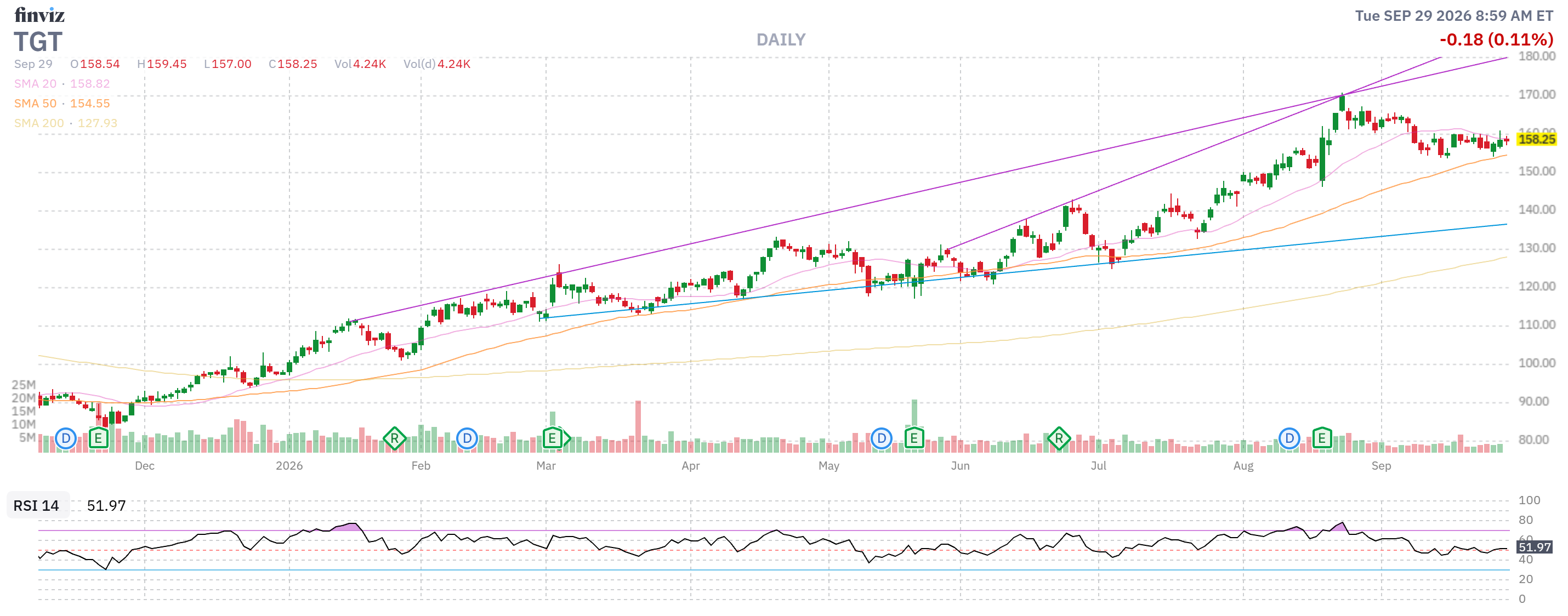Click the Sep month axis label
The image size is (1568, 616).
[x=1381, y=466]
